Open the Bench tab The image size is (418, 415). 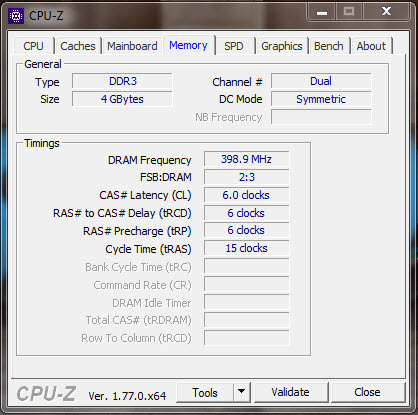(x=329, y=46)
